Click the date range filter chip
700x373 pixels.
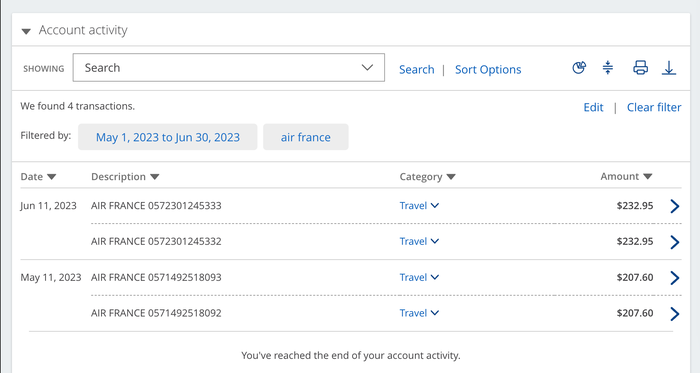[168, 137]
